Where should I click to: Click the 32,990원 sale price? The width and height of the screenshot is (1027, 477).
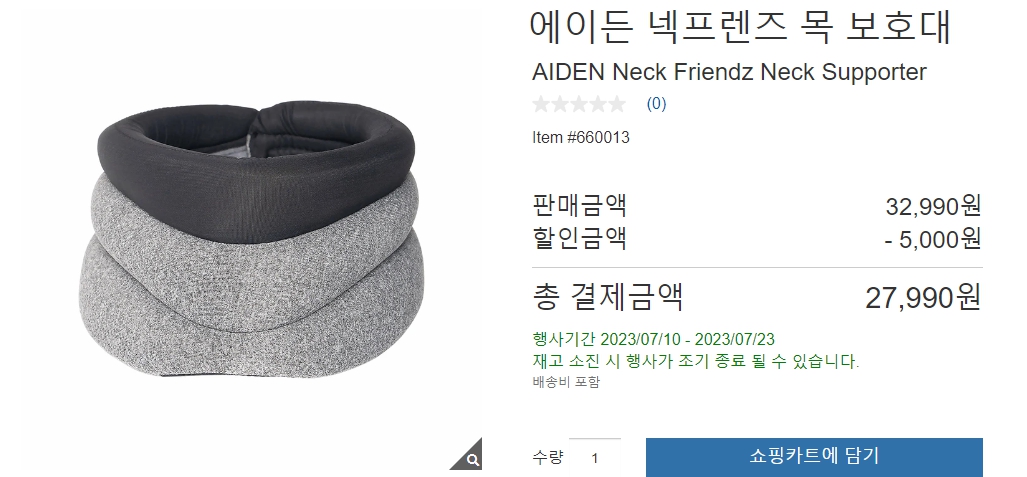pyautogui.click(x=933, y=206)
